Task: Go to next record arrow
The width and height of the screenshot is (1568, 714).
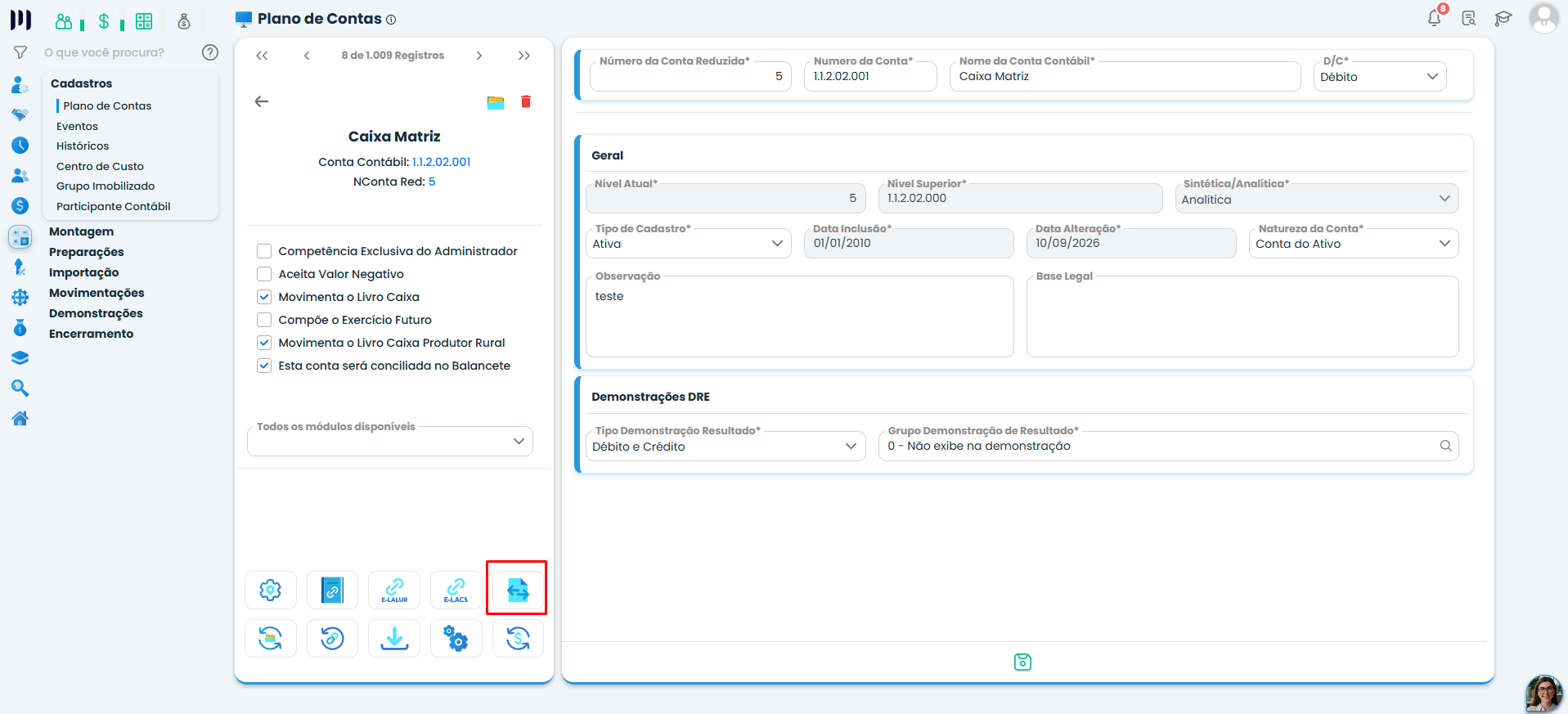Action: 479,56
